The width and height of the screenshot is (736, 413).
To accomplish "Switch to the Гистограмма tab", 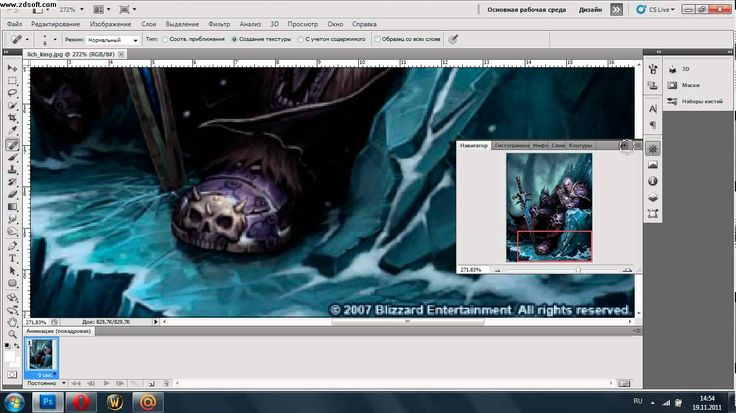I will point(512,145).
